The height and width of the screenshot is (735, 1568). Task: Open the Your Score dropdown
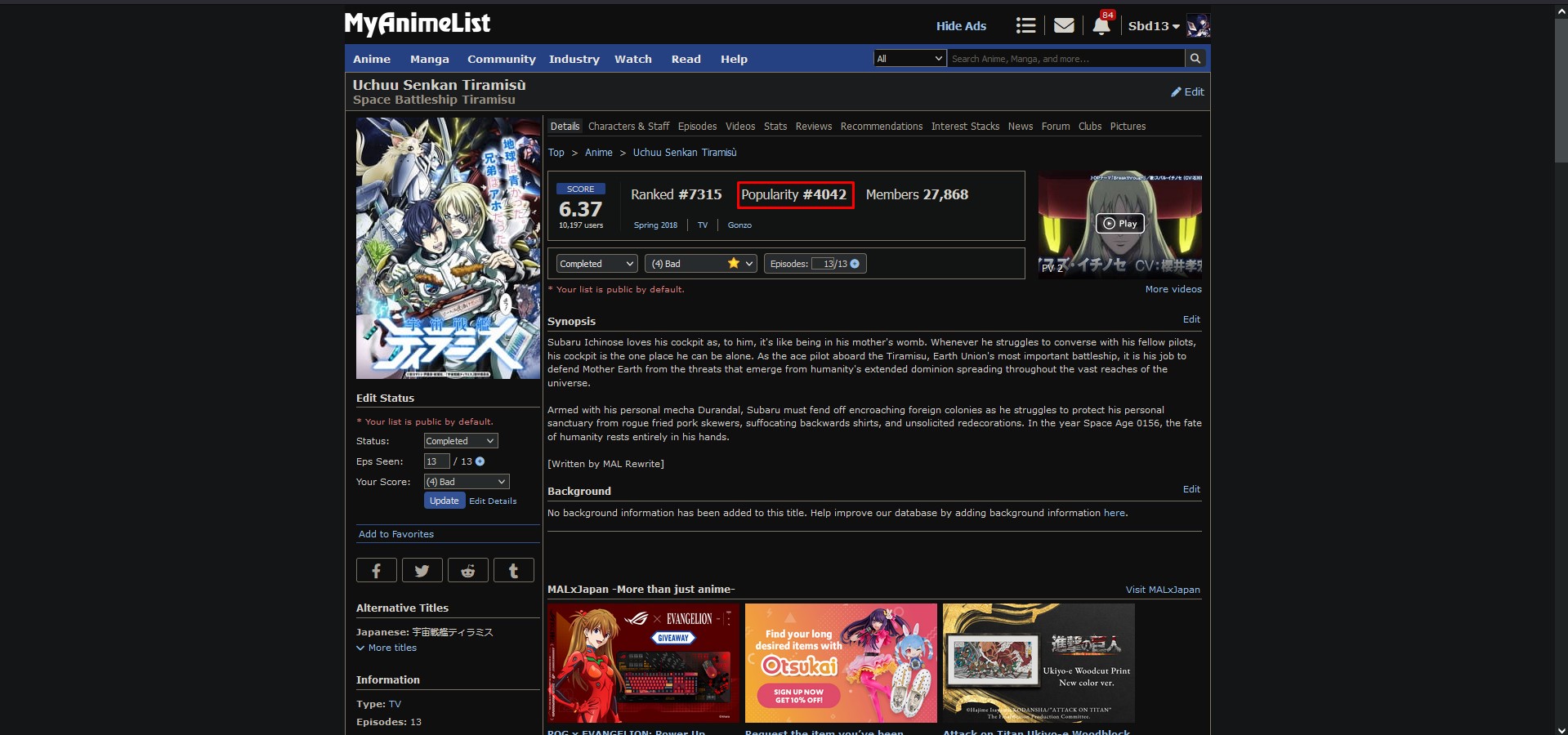(x=467, y=482)
